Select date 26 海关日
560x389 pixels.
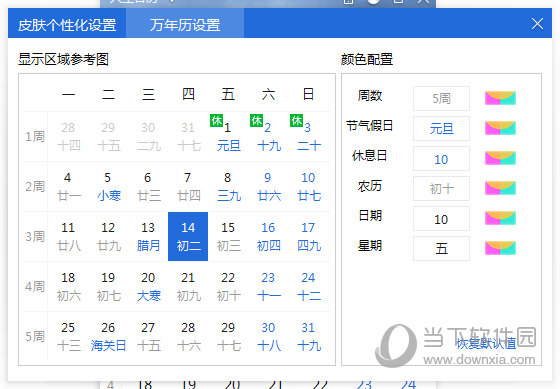(108, 336)
